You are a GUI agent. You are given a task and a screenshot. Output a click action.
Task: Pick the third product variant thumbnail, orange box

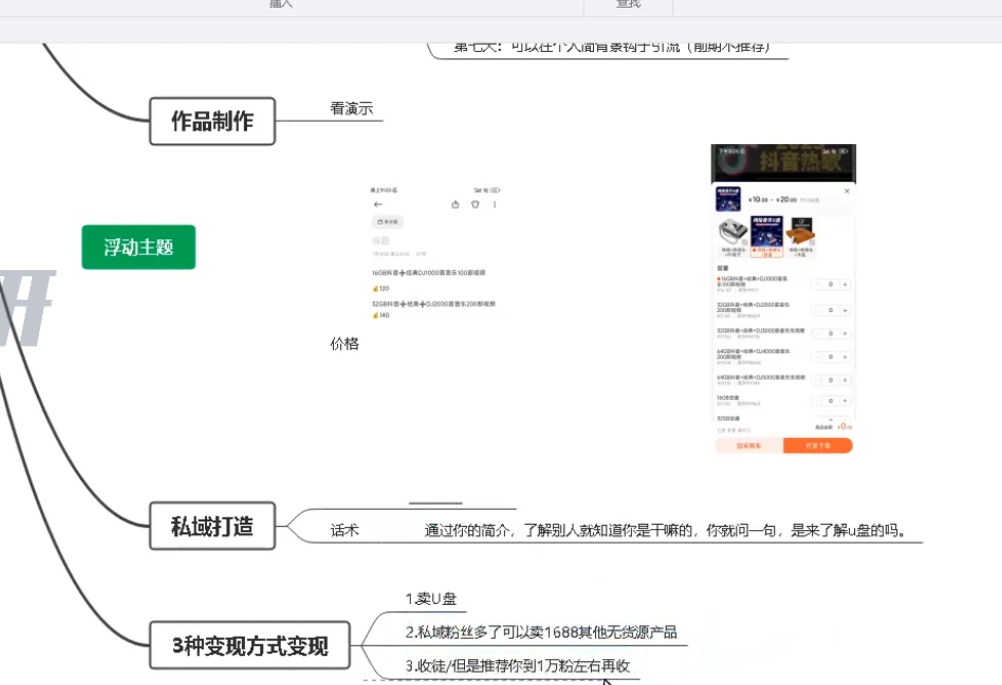click(801, 232)
